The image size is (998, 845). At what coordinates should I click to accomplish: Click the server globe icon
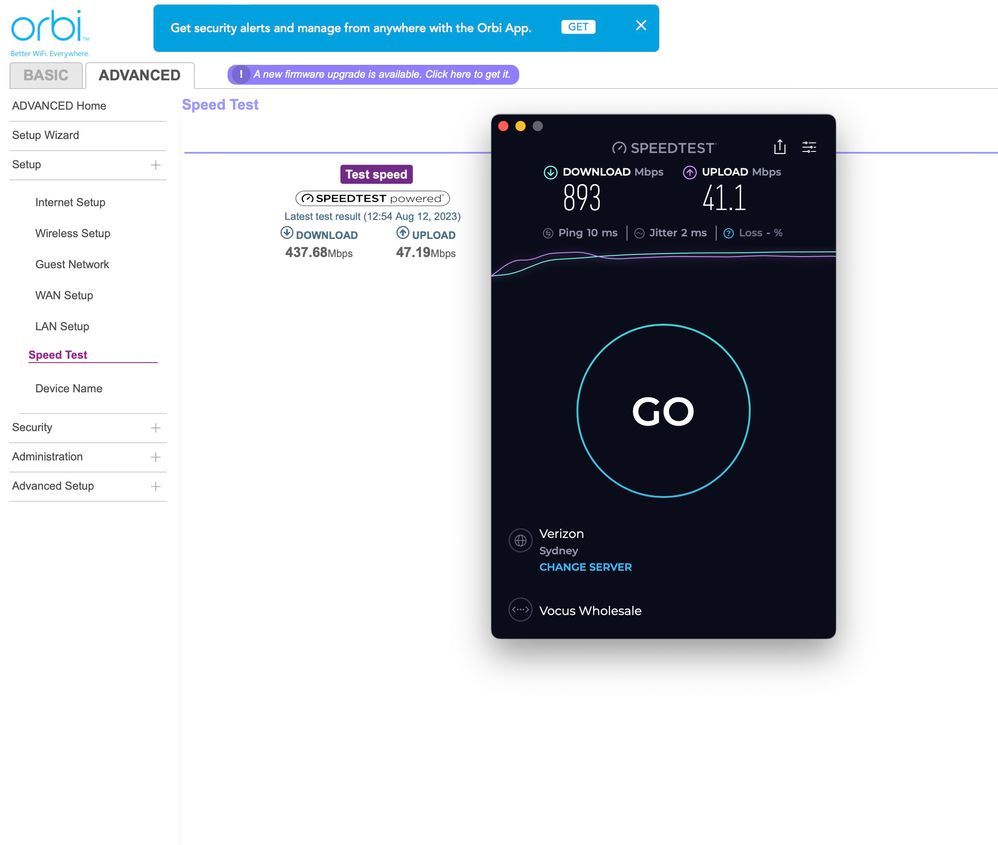521,540
